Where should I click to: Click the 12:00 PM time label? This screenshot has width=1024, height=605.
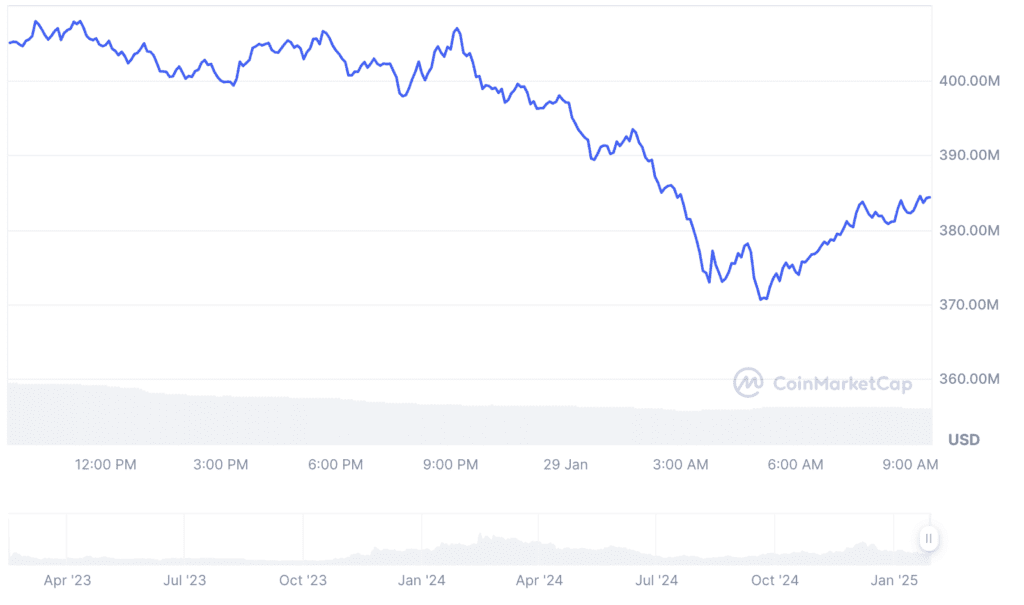(106, 465)
